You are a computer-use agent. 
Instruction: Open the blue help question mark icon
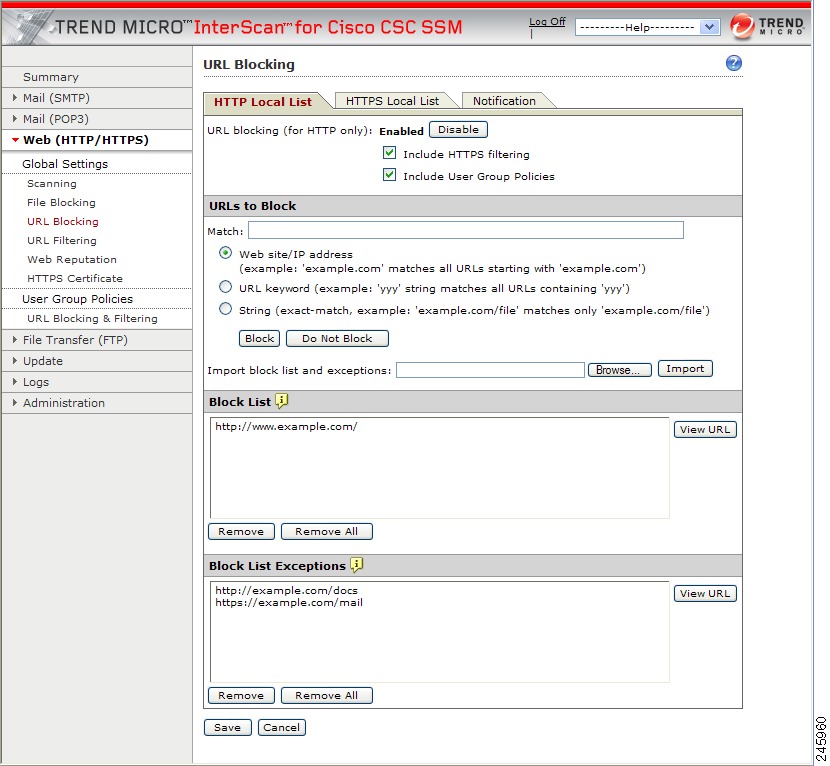pos(733,63)
